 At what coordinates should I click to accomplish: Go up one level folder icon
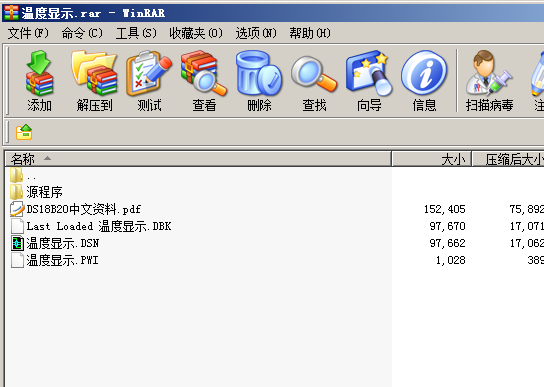(24, 132)
